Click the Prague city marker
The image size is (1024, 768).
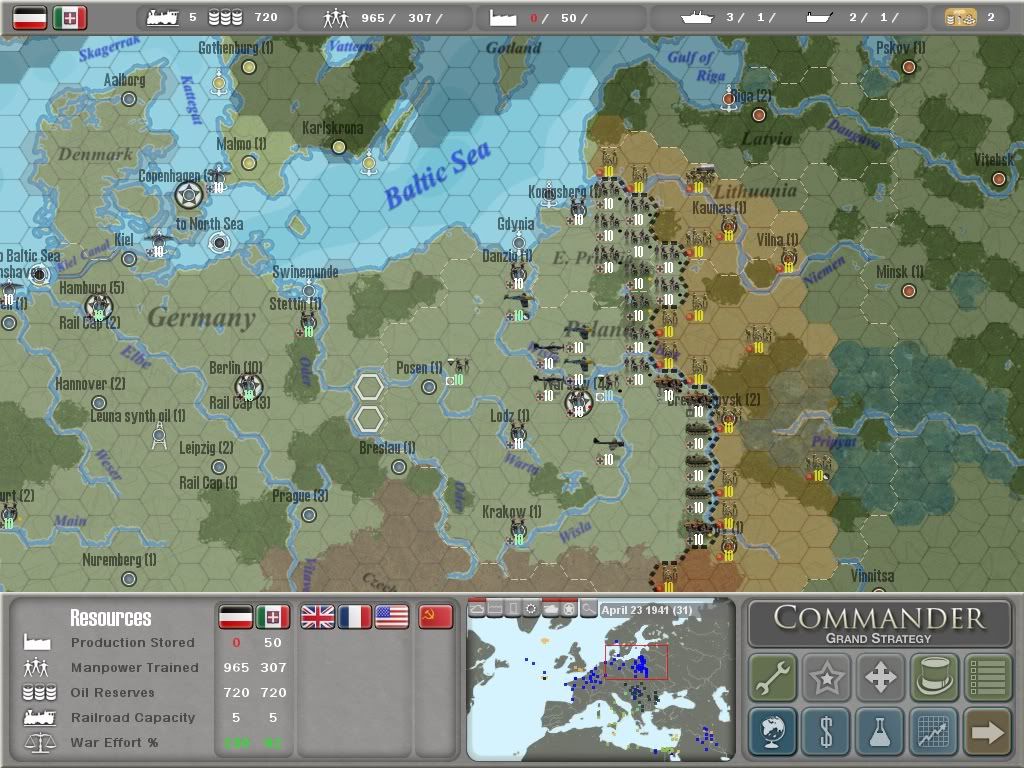[x=309, y=515]
